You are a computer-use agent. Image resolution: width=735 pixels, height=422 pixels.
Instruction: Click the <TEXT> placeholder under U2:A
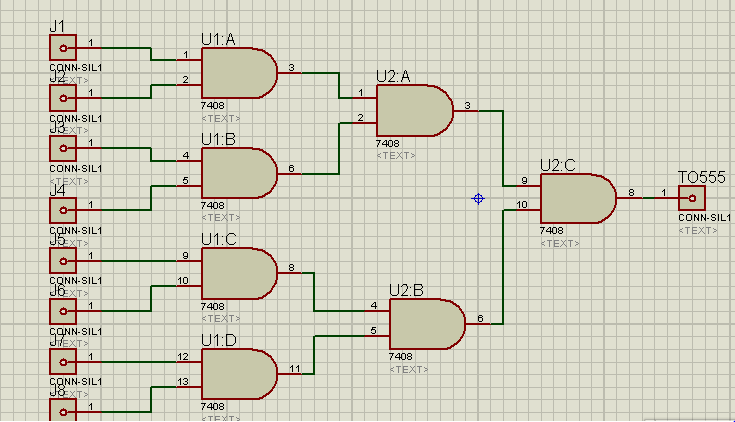click(x=396, y=155)
